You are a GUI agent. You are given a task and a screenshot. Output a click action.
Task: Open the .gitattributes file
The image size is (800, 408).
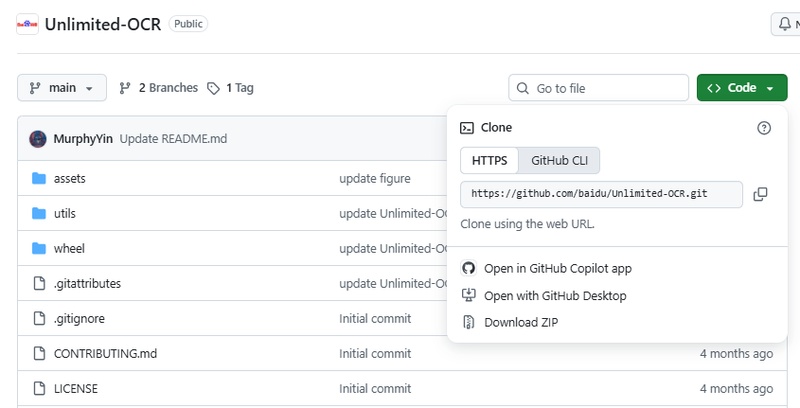[x=87, y=284]
